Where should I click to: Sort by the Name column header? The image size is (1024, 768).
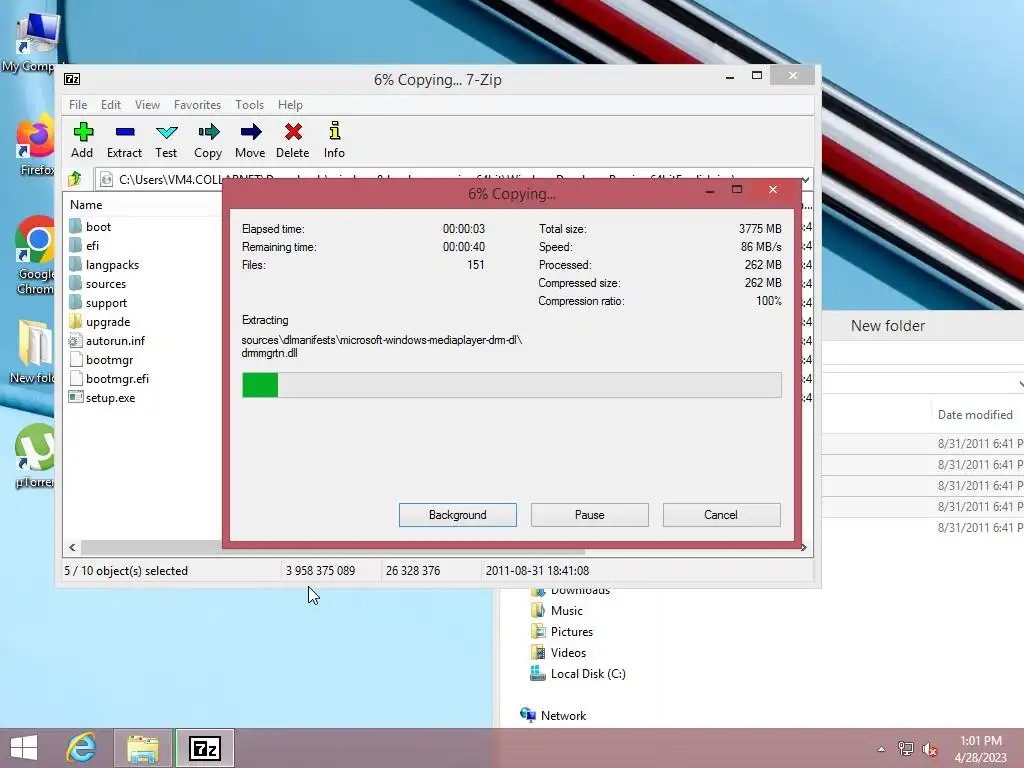[86, 204]
